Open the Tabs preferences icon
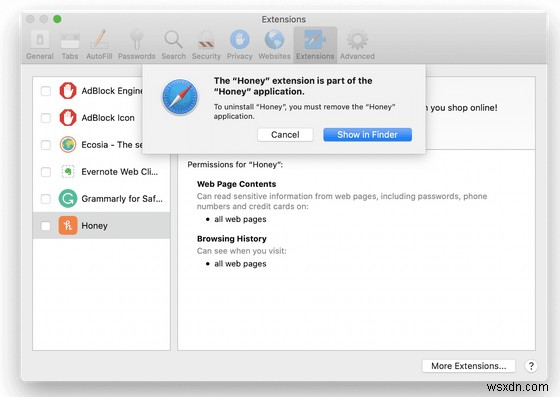560x397 pixels. tap(70, 40)
